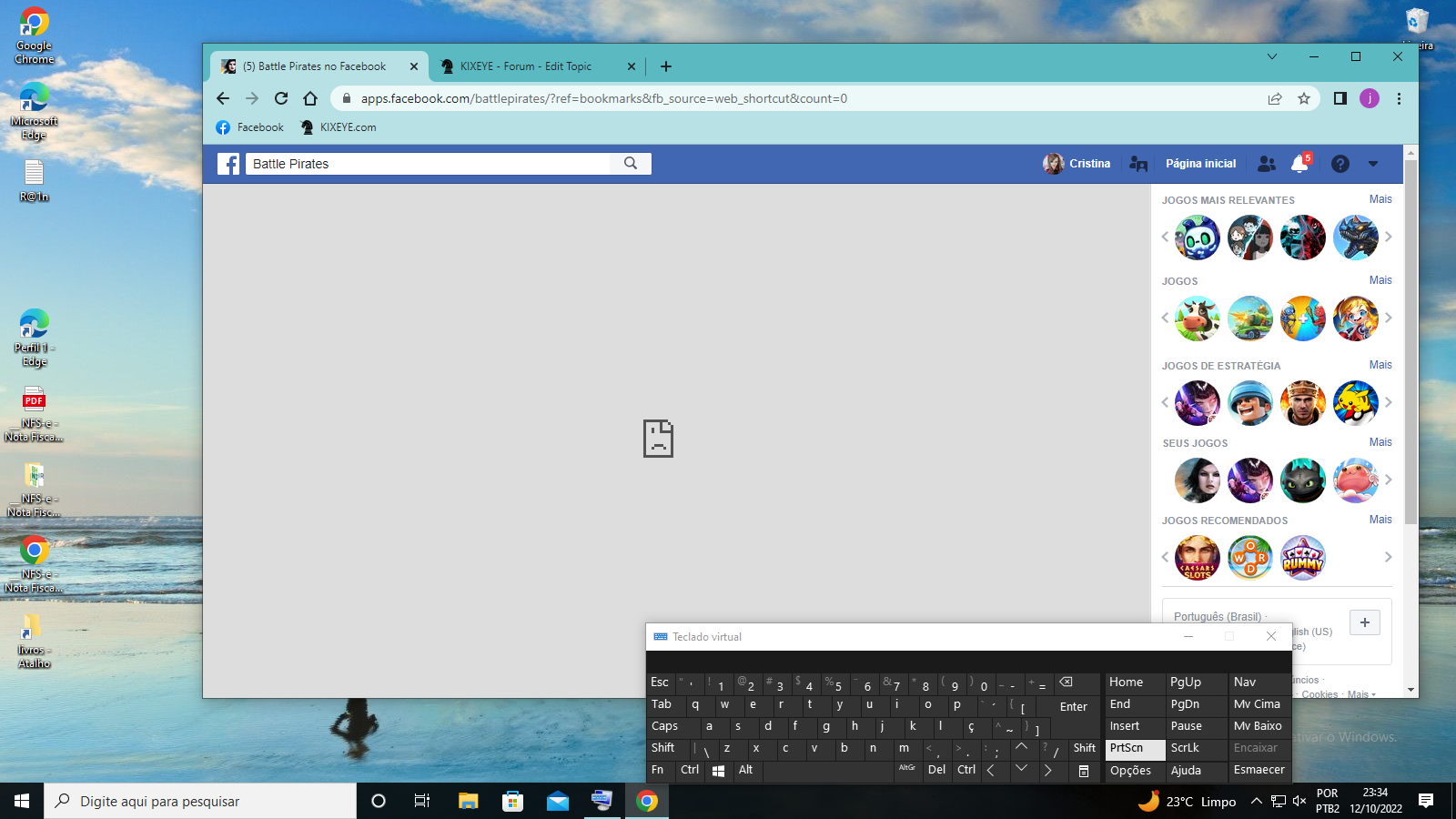Click the Chrome address bar URL
The height and width of the screenshot is (819, 1456).
click(x=604, y=98)
